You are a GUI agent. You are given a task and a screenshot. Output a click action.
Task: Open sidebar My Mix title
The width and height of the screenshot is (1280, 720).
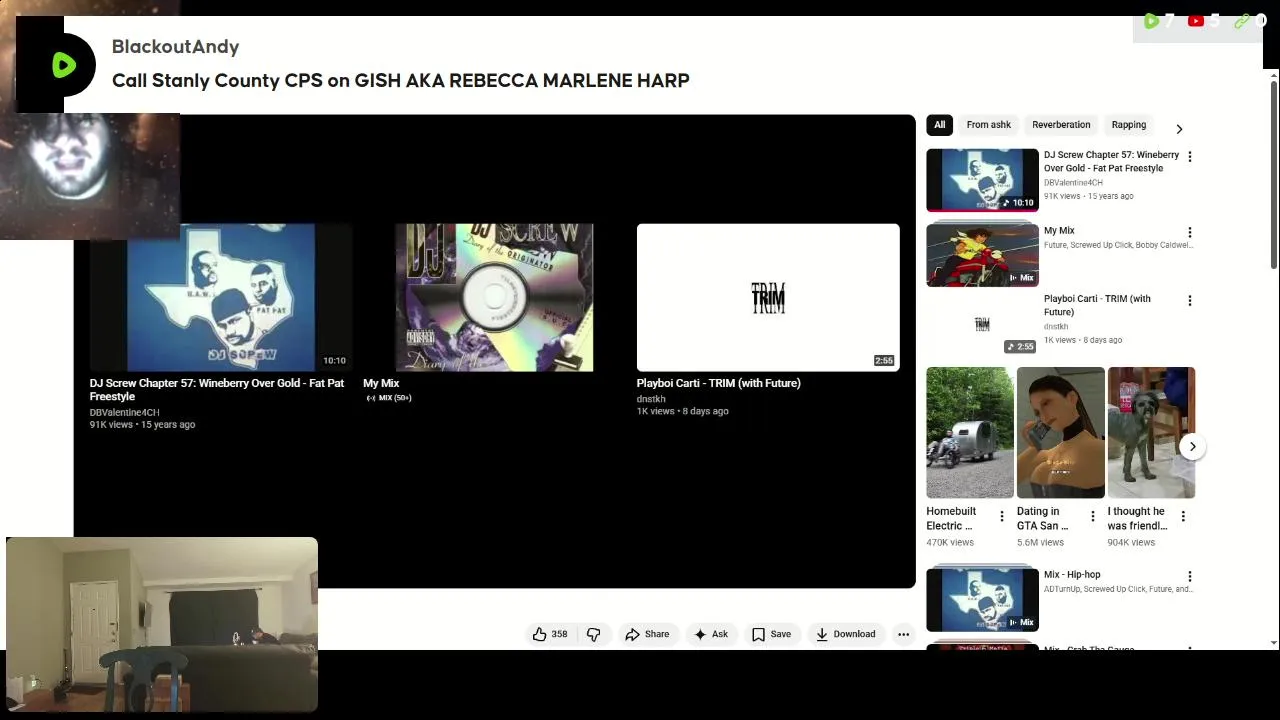pos(1059,231)
